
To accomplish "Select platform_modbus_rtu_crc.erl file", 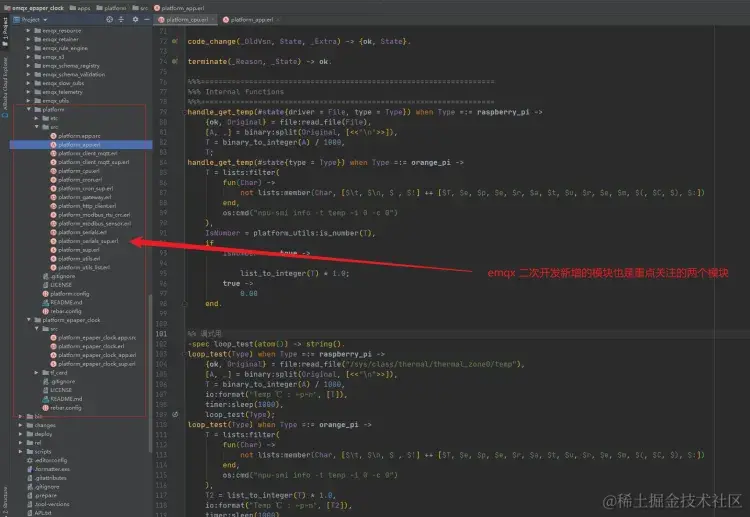I will pos(90,215).
